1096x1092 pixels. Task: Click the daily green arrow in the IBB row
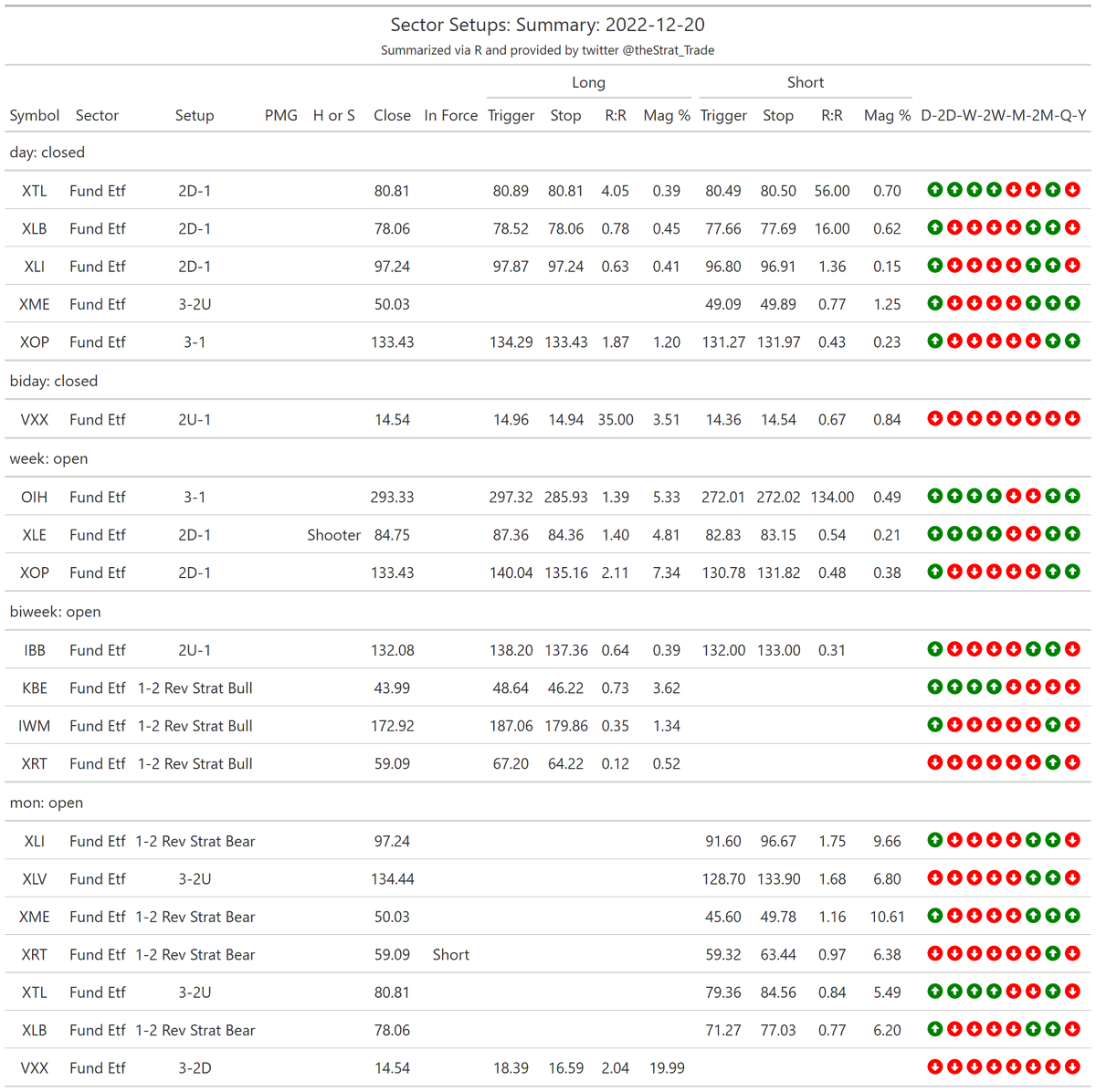pos(935,649)
